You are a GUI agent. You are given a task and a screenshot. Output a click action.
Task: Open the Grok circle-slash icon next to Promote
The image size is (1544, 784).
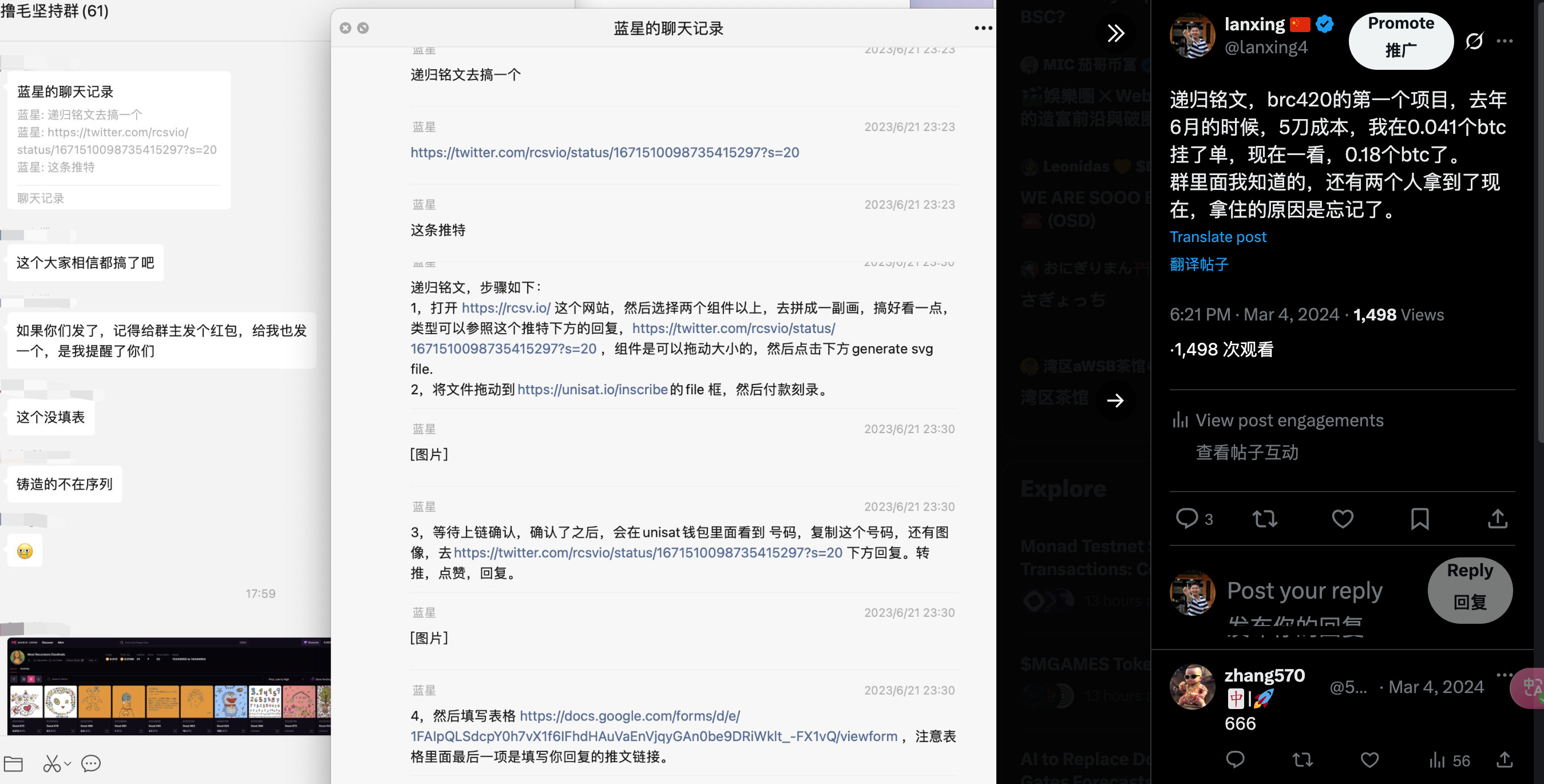coord(1475,41)
